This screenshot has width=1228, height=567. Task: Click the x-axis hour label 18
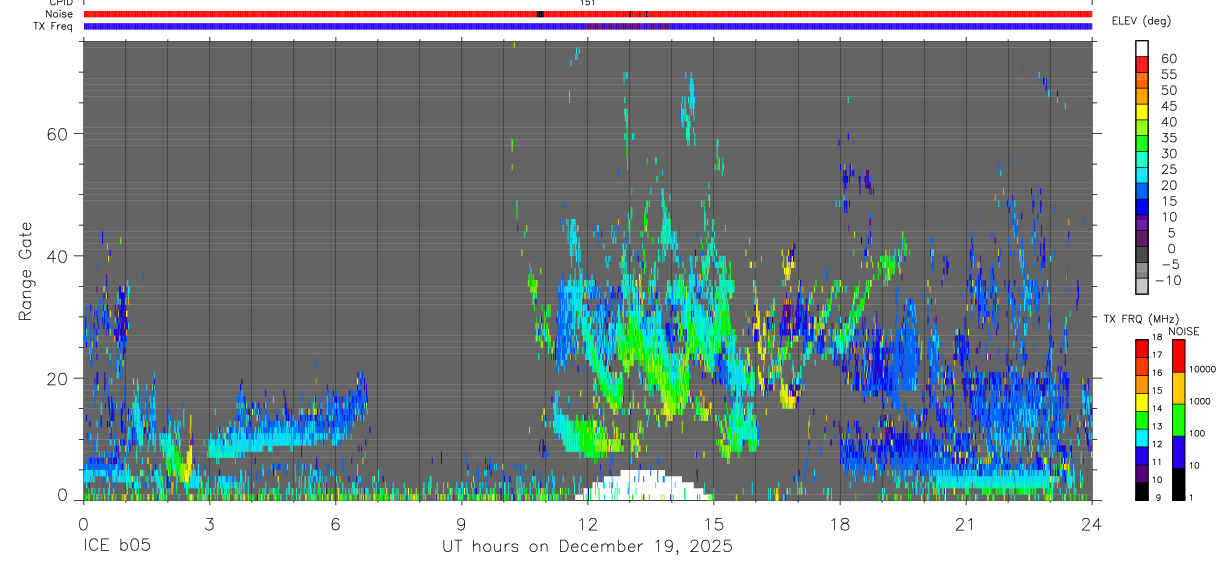tap(840, 523)
